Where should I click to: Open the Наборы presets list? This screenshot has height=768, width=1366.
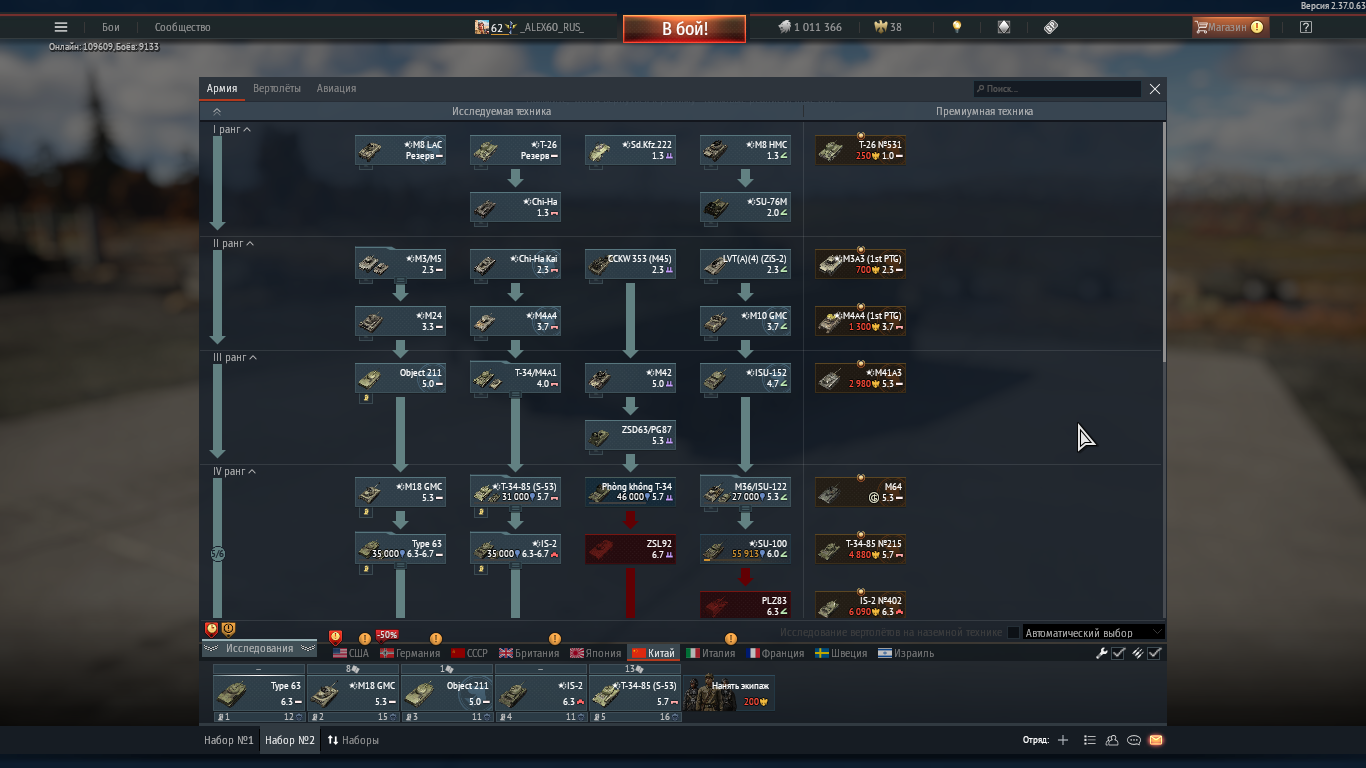(x=353, y=741)
